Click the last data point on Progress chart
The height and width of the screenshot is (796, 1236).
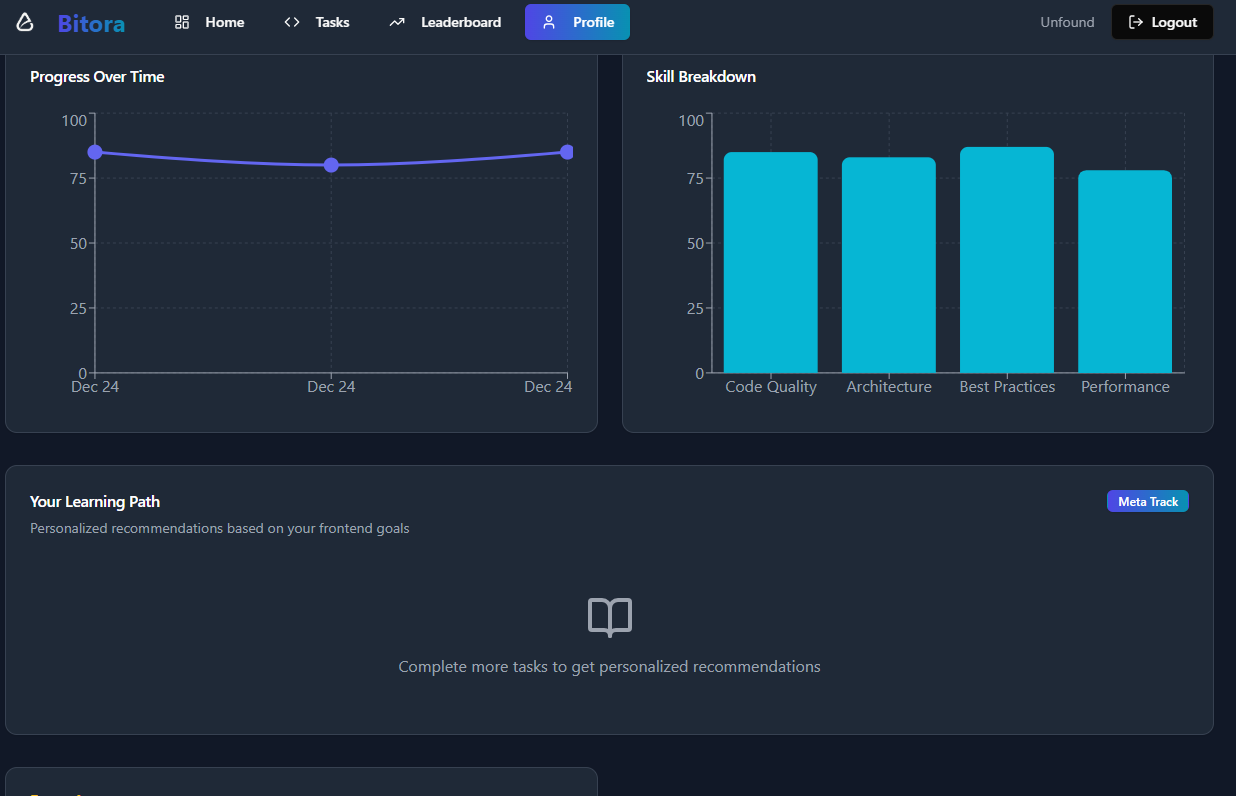pyautogui.click(x=567, y=152)
